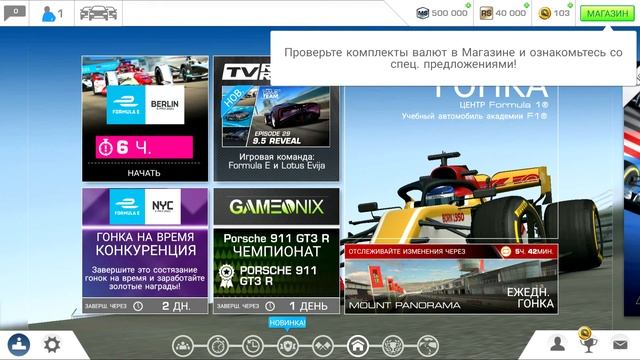Viewport: 640px width, 360px height.
Task: Open the player profile silhouette icon
Action: pyautogui.click(x=558, y=344)
